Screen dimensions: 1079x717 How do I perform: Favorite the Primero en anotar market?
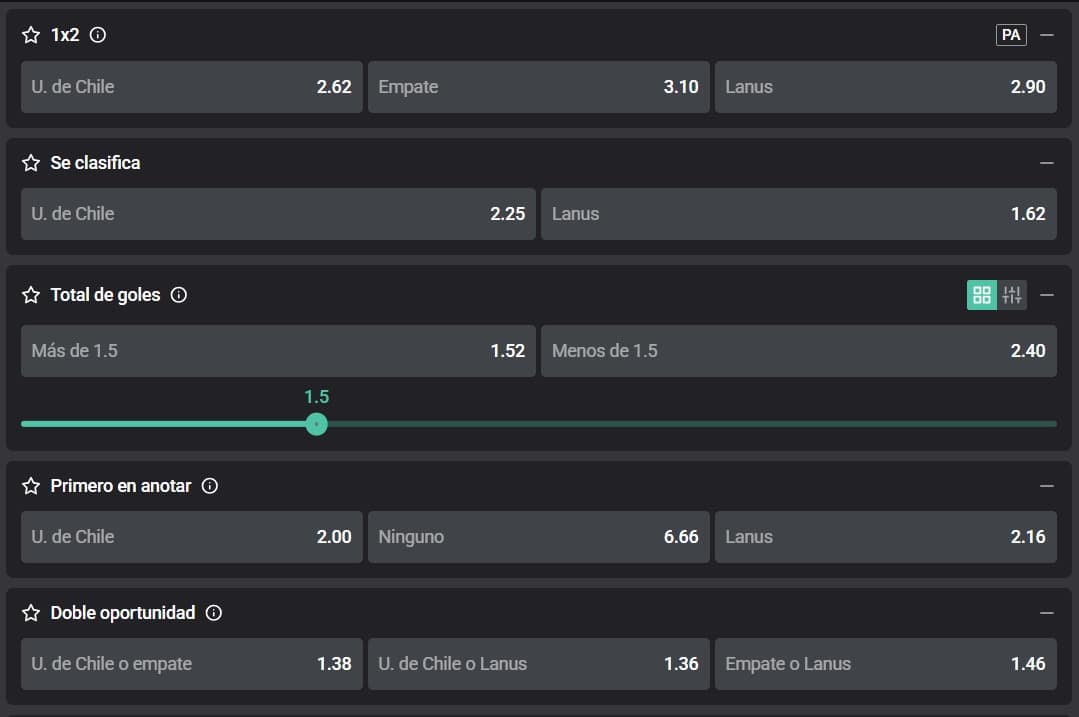pos(31,486)
